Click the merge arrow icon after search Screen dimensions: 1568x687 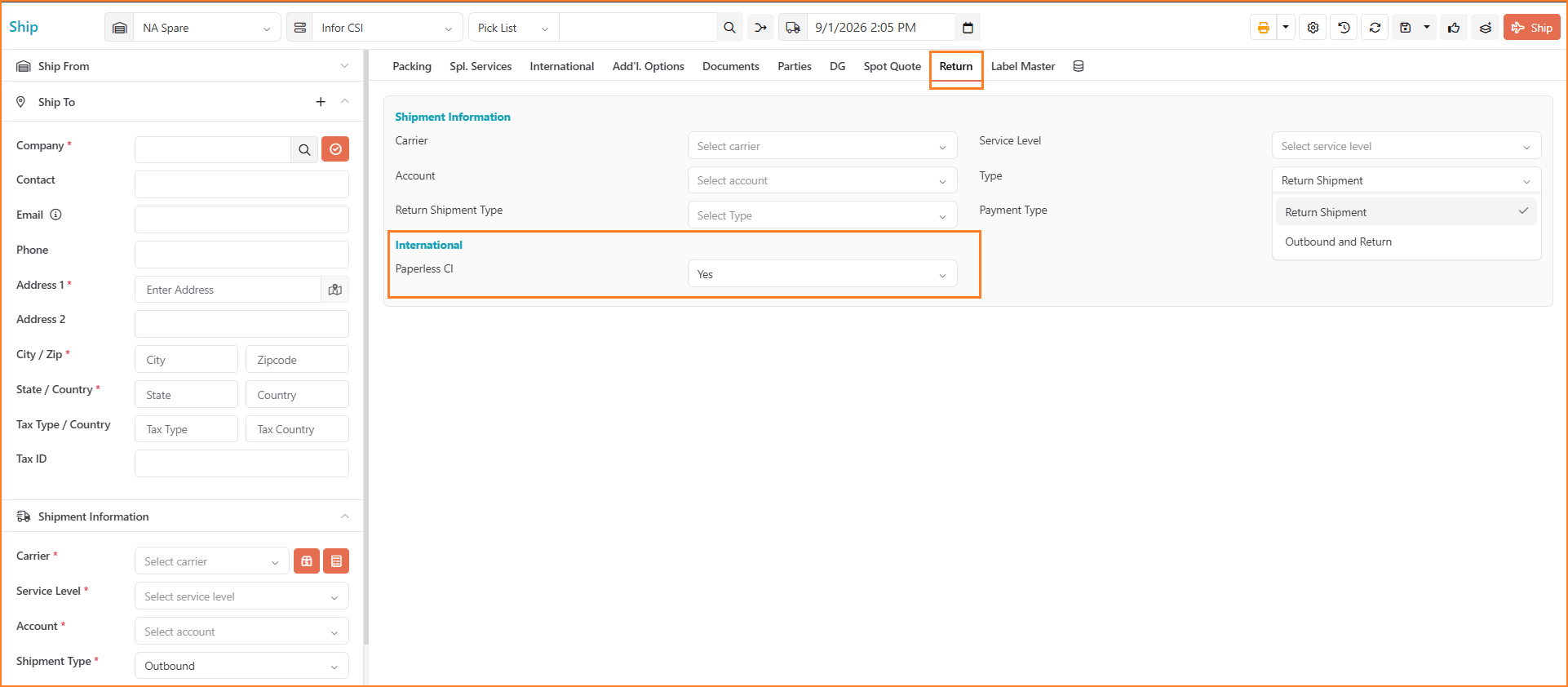(x=760, y=28)
